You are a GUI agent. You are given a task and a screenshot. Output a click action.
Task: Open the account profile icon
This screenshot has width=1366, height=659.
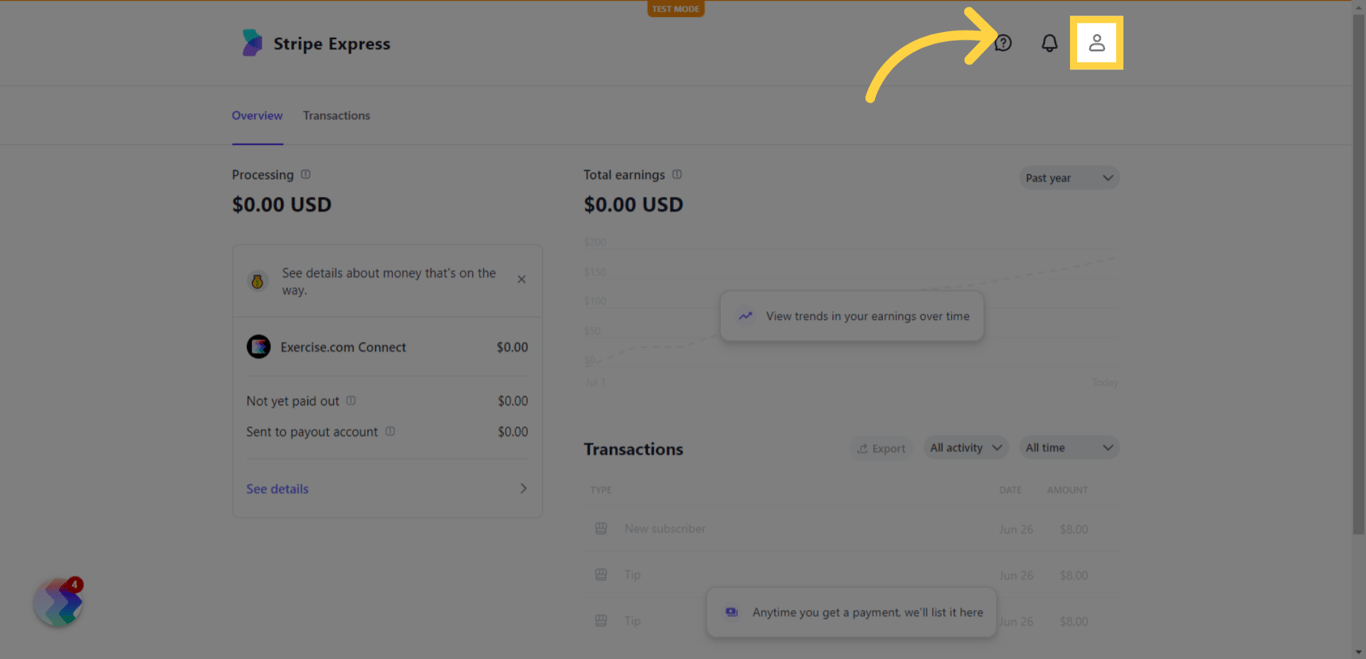1097,42
